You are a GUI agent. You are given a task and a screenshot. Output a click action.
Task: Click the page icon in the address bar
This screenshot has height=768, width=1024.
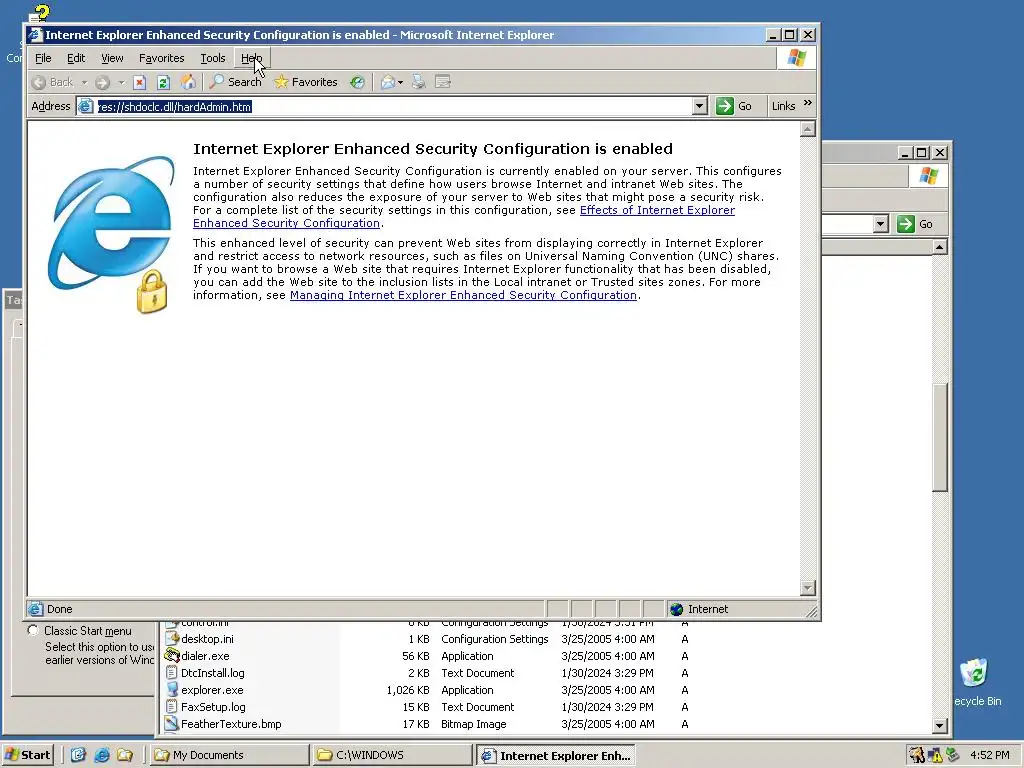86,106
